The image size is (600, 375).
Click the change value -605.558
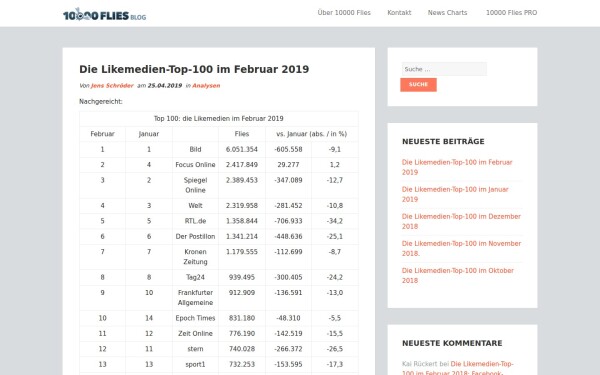pos(288,150)
